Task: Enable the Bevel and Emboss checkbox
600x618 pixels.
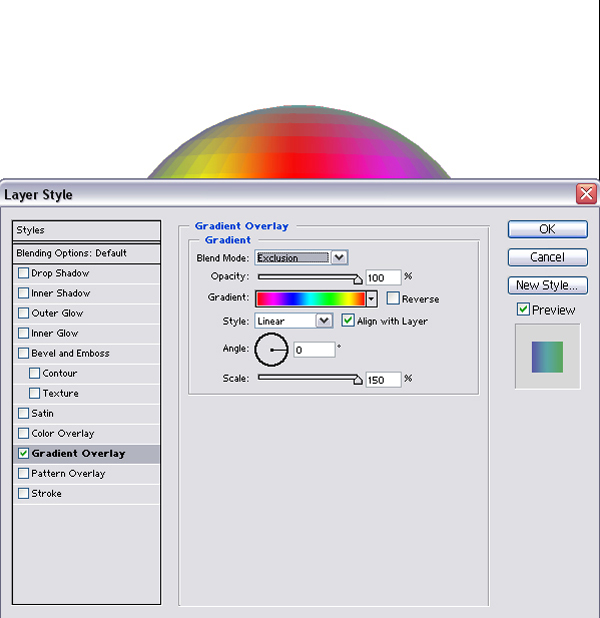Action: tap(24, 353)
